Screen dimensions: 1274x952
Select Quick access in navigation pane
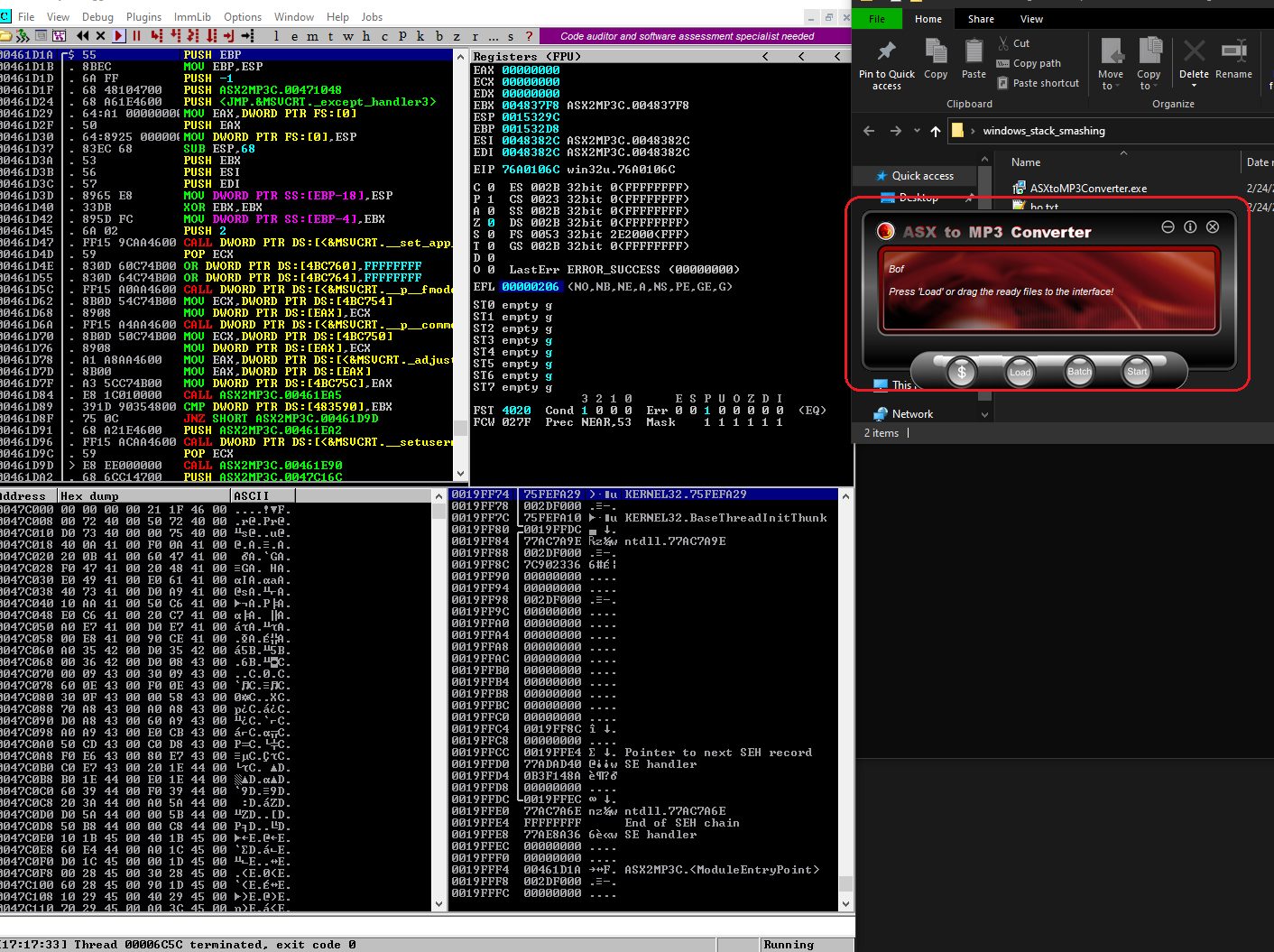(914, 176)
